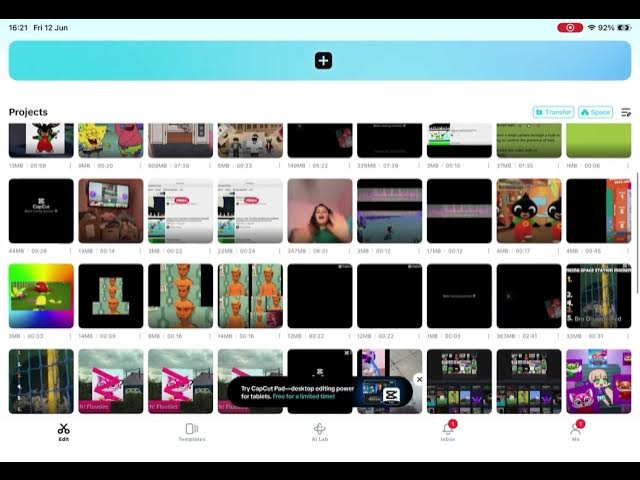Open more options for 9MB 00:20 project
640x480 pixels.
pos(140,166)
